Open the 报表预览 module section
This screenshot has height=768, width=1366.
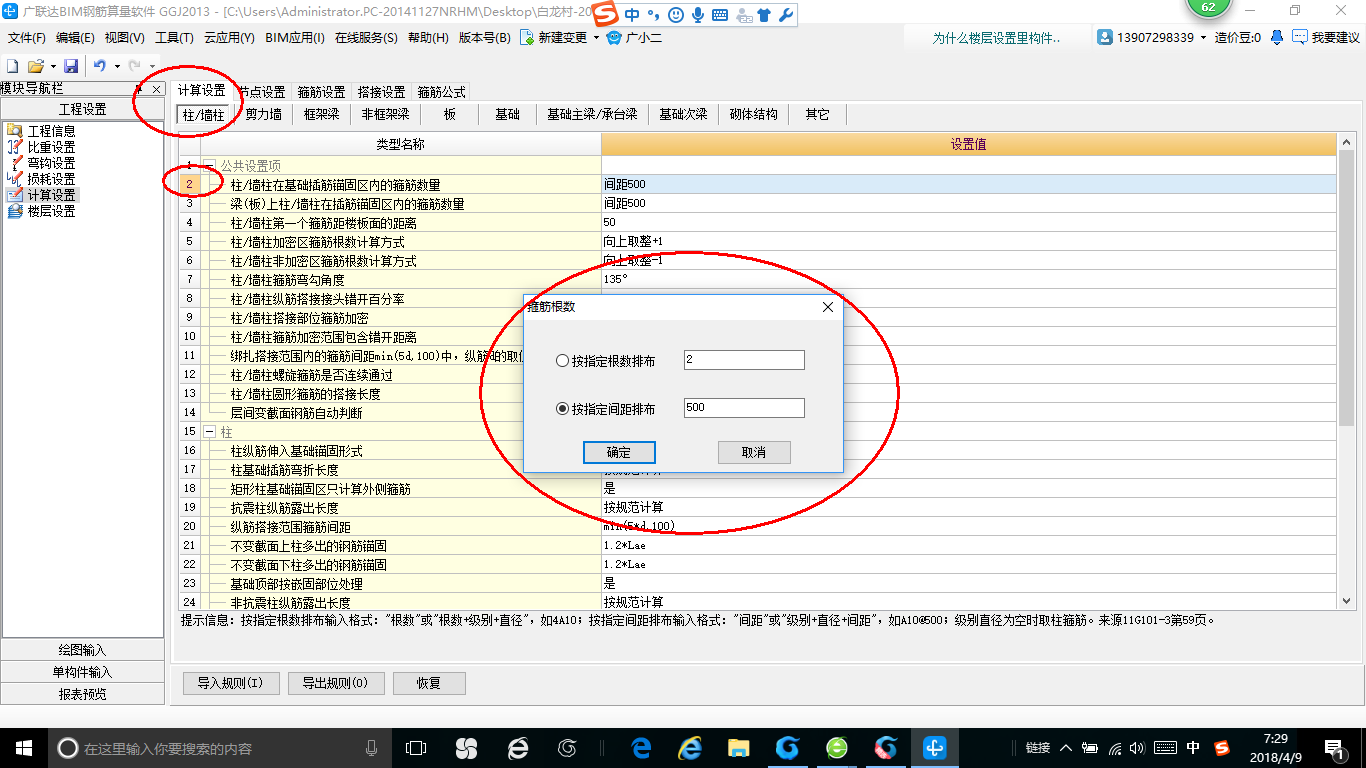coord(83,694)
